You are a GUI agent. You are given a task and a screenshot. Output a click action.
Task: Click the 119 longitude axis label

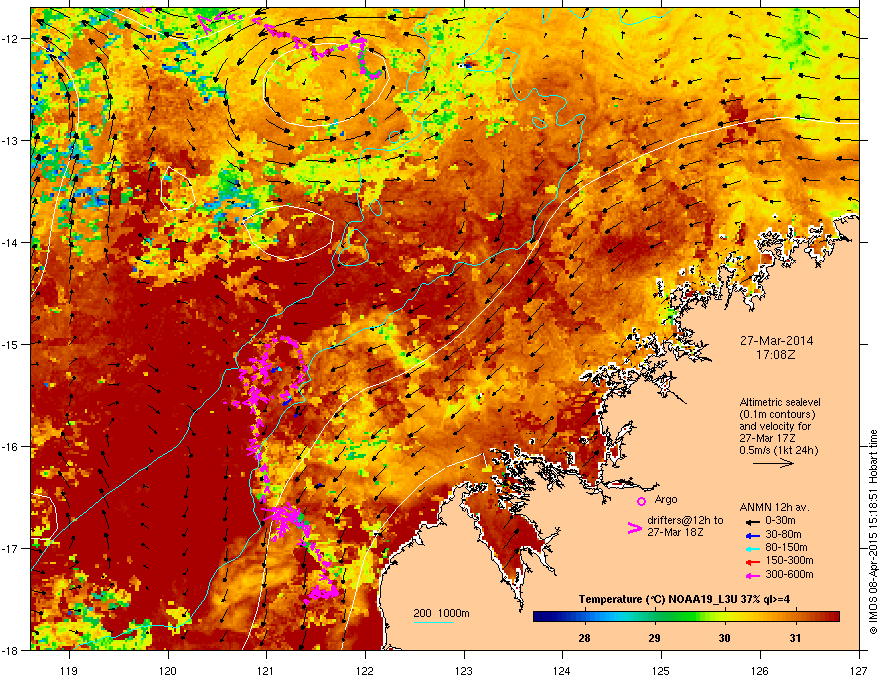tap(69, 670)
